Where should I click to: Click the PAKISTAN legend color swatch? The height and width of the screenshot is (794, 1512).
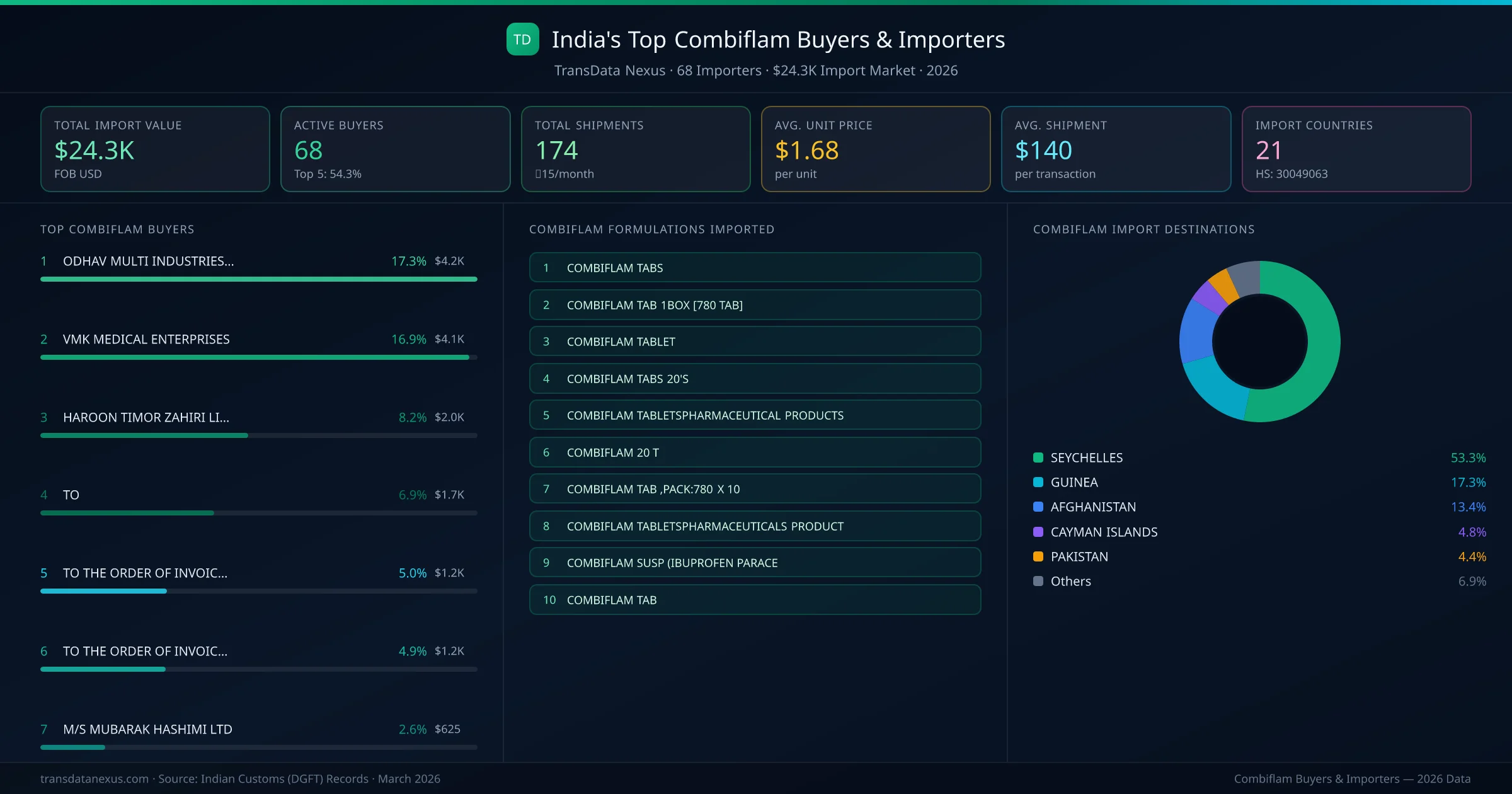click(x=1037, y=556)
